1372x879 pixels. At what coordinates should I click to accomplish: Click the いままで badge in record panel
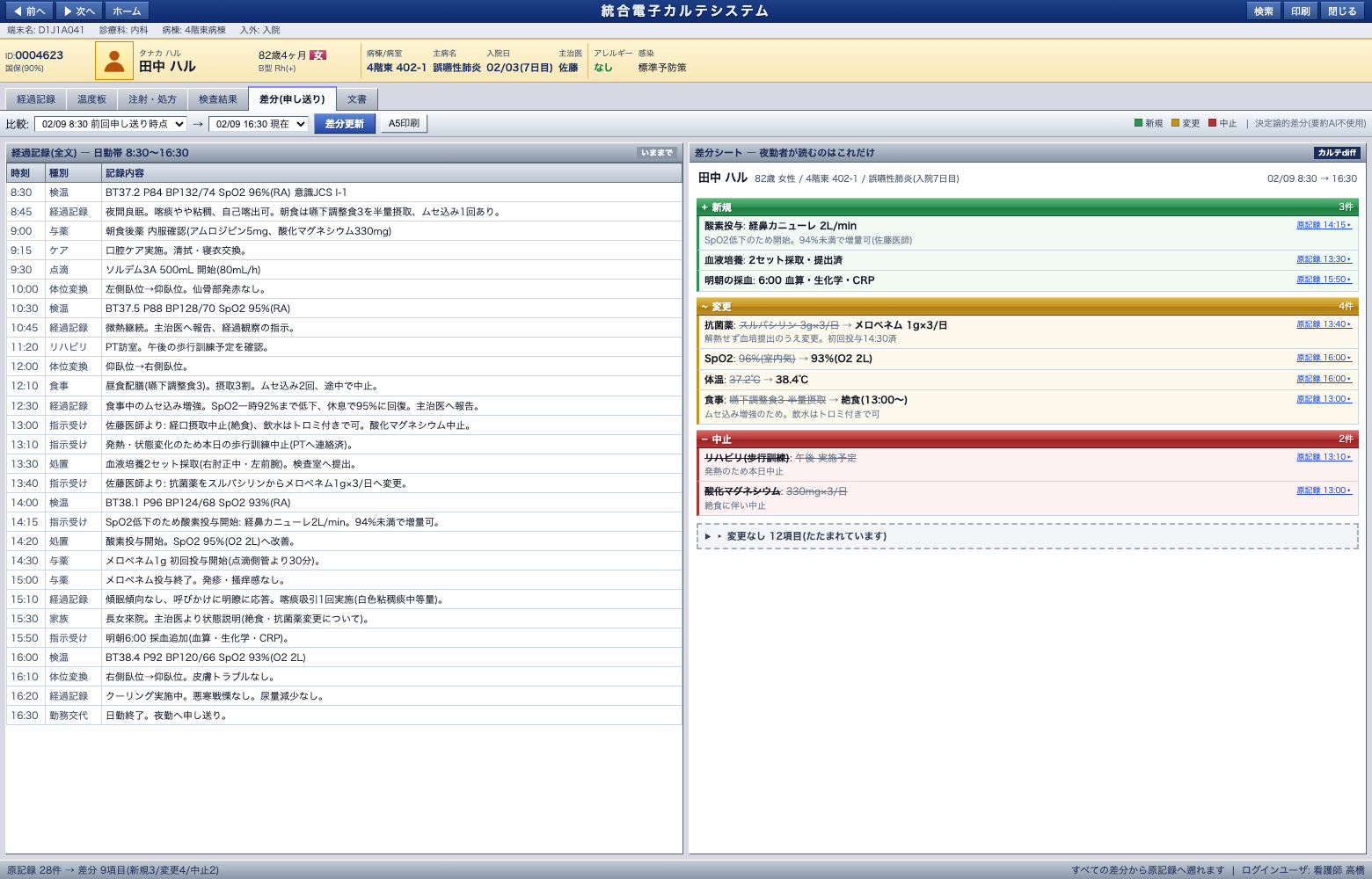tap(656, 153)
